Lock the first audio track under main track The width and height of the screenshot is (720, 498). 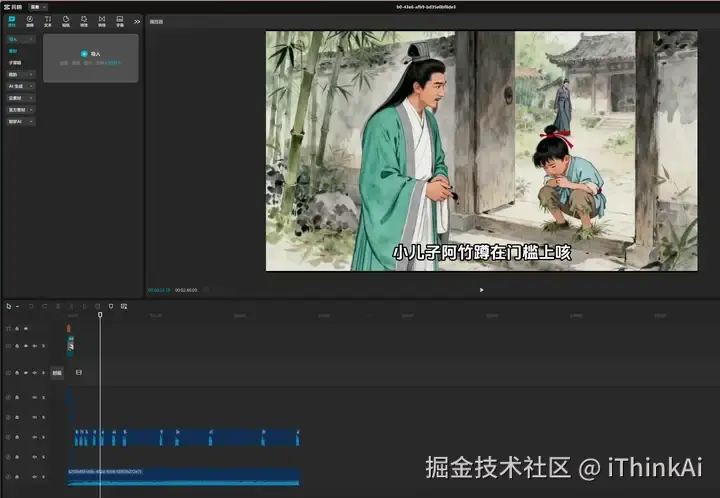[x=17, y=397]
